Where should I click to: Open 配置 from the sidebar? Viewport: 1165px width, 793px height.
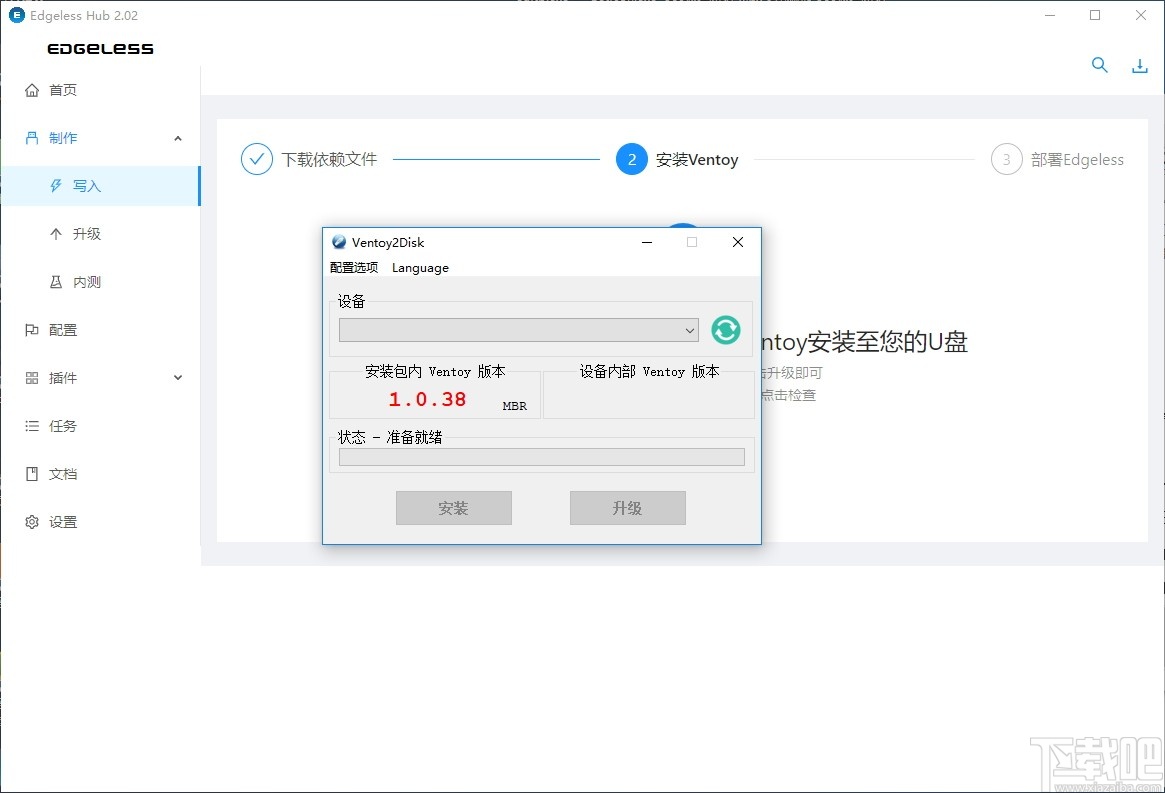[x=62, y=329]
